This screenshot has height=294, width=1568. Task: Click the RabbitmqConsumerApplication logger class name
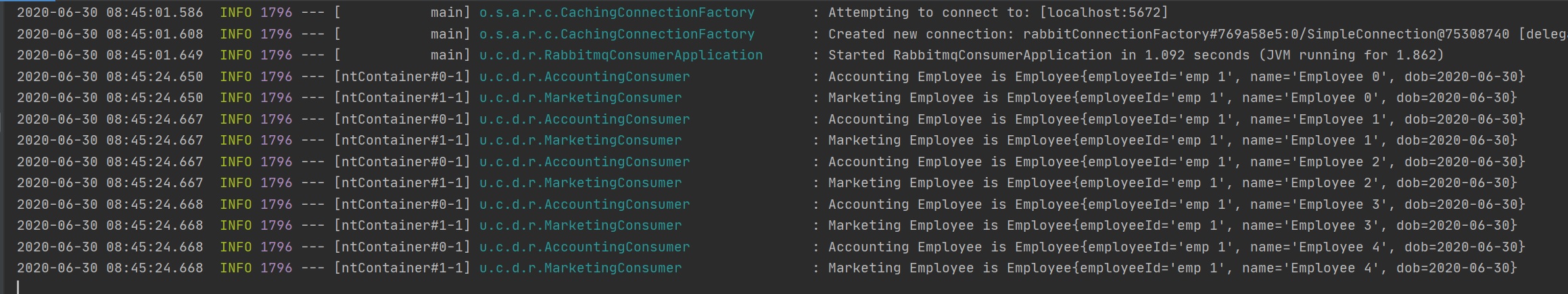621,55
